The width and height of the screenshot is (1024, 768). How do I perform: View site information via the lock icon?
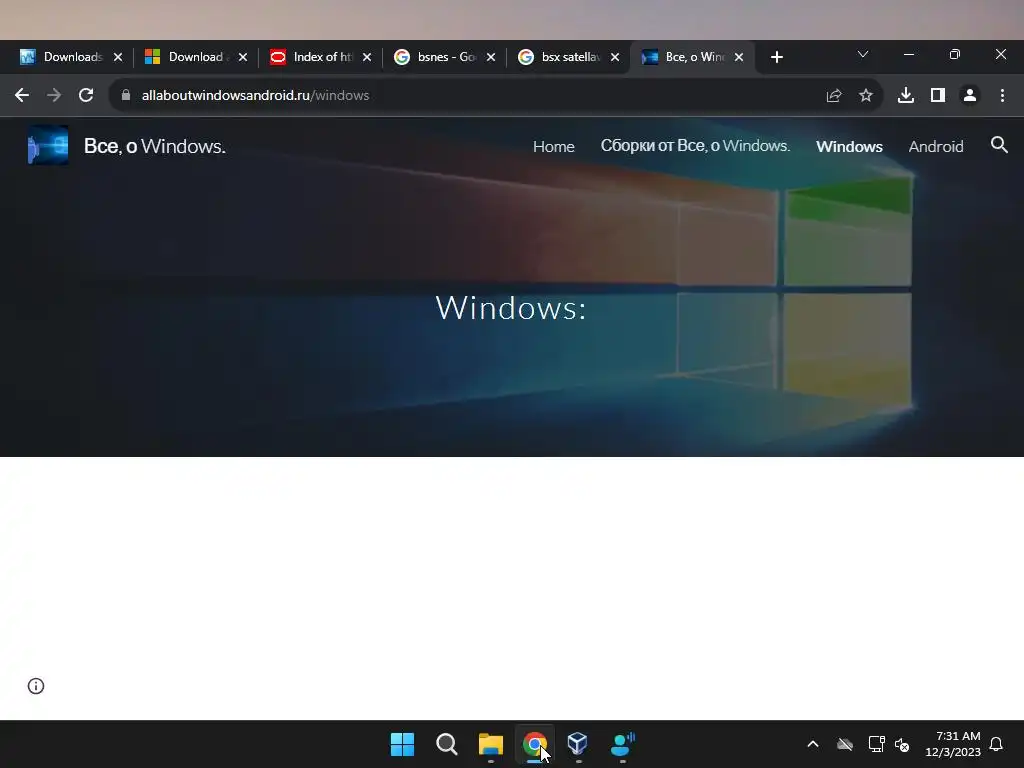tap(126, 95)
